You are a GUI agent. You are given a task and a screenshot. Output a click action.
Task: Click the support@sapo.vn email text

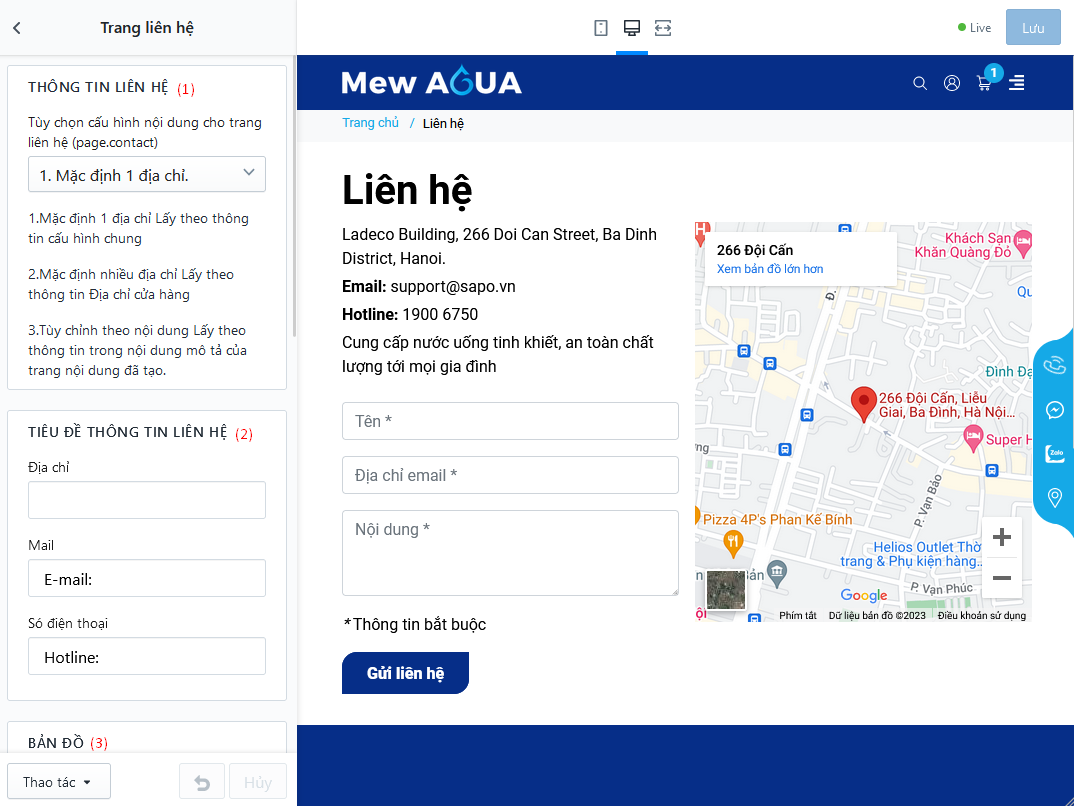click(x=453, y=286)
